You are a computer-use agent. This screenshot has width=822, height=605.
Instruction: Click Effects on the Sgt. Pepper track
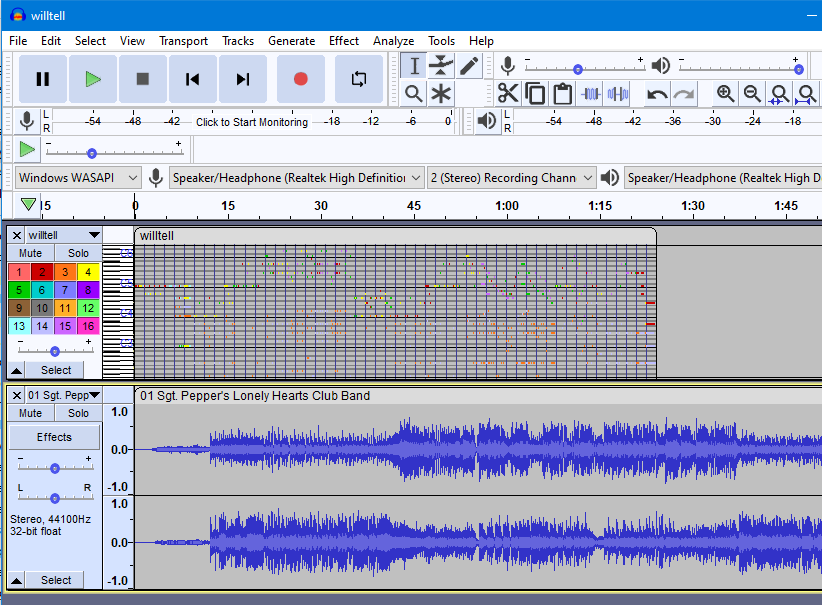(54, 436)
